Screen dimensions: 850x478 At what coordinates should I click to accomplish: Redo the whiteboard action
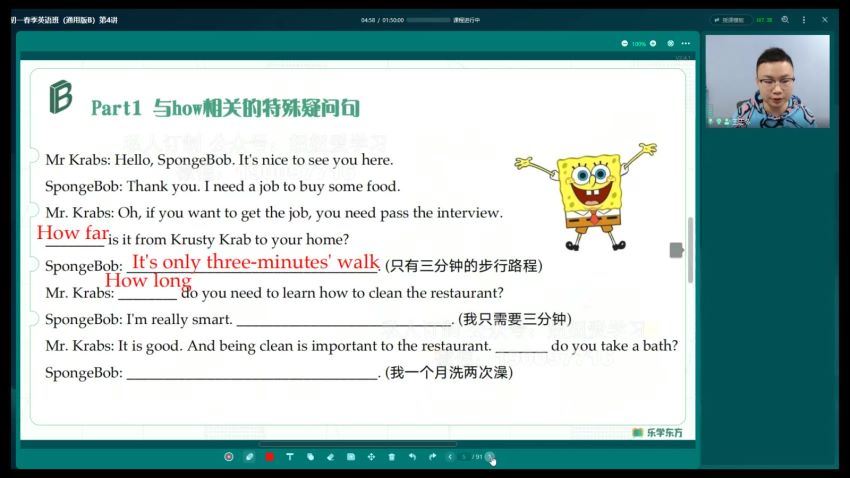[x=432, y=457]
